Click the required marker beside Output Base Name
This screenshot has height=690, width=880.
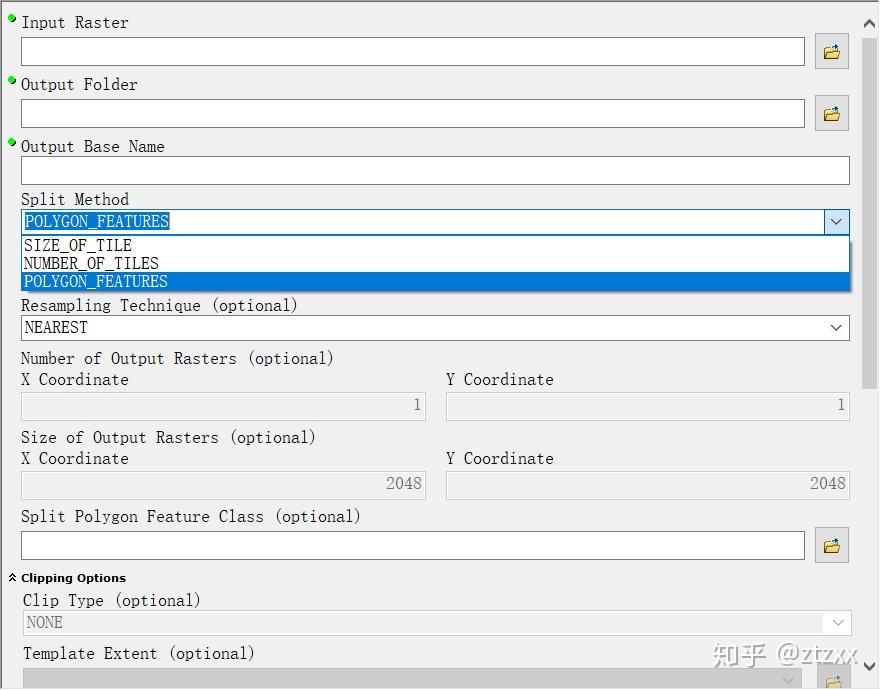point(11,141)
